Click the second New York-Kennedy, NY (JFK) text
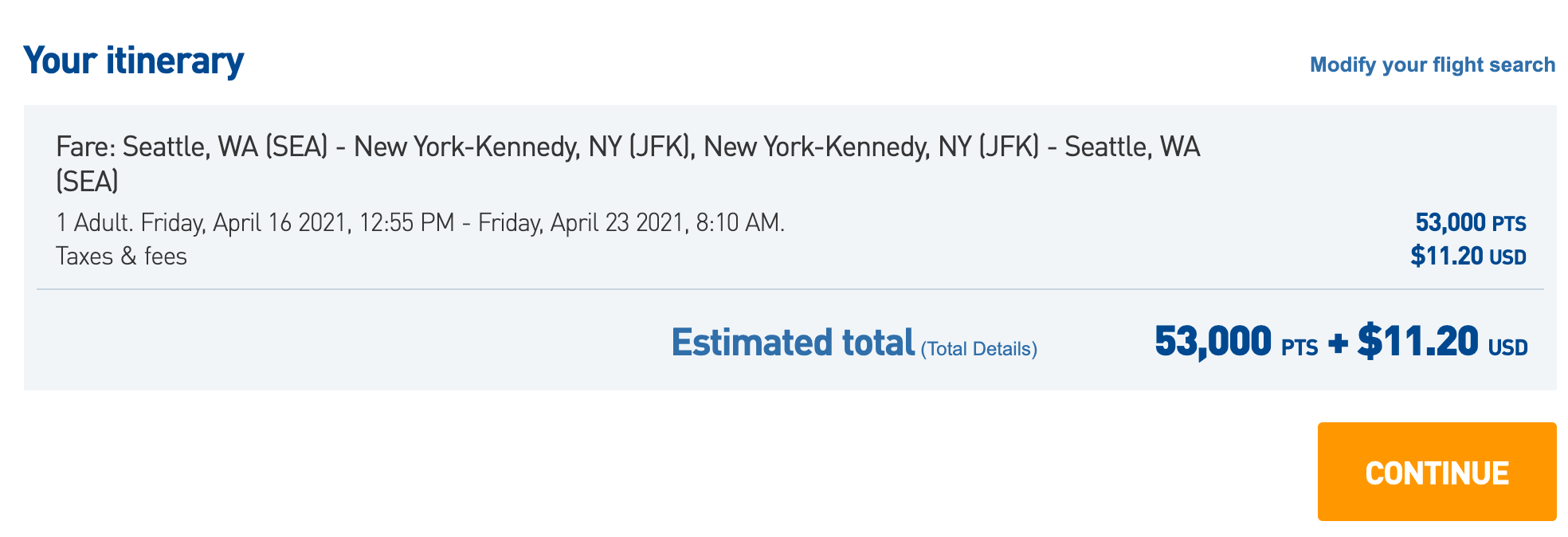 click(x=872, y=147)
